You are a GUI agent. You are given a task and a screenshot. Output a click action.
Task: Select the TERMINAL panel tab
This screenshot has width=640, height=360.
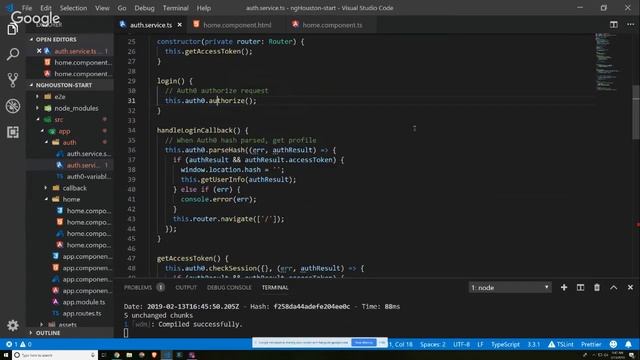[275, 287]
